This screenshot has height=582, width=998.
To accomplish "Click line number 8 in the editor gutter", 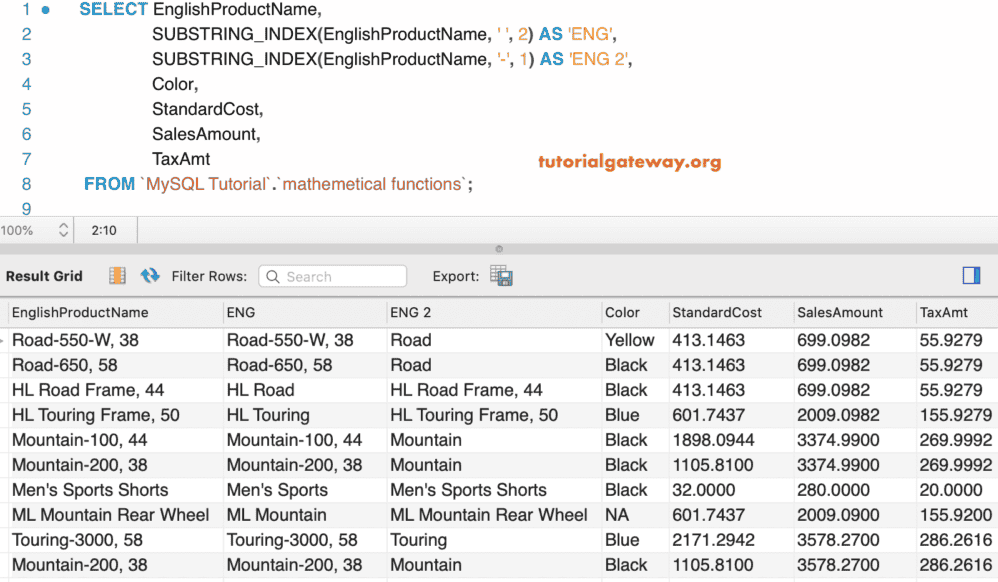I will point(27,183).
